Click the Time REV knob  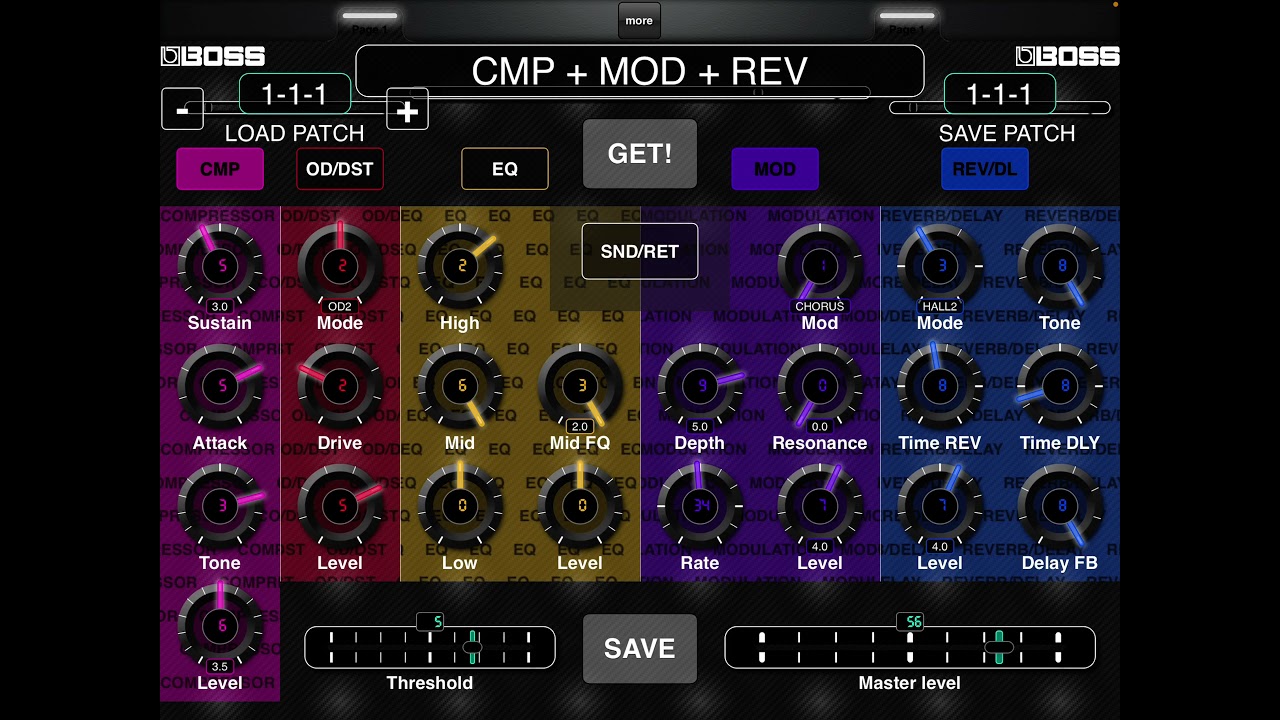coord(940,386)
